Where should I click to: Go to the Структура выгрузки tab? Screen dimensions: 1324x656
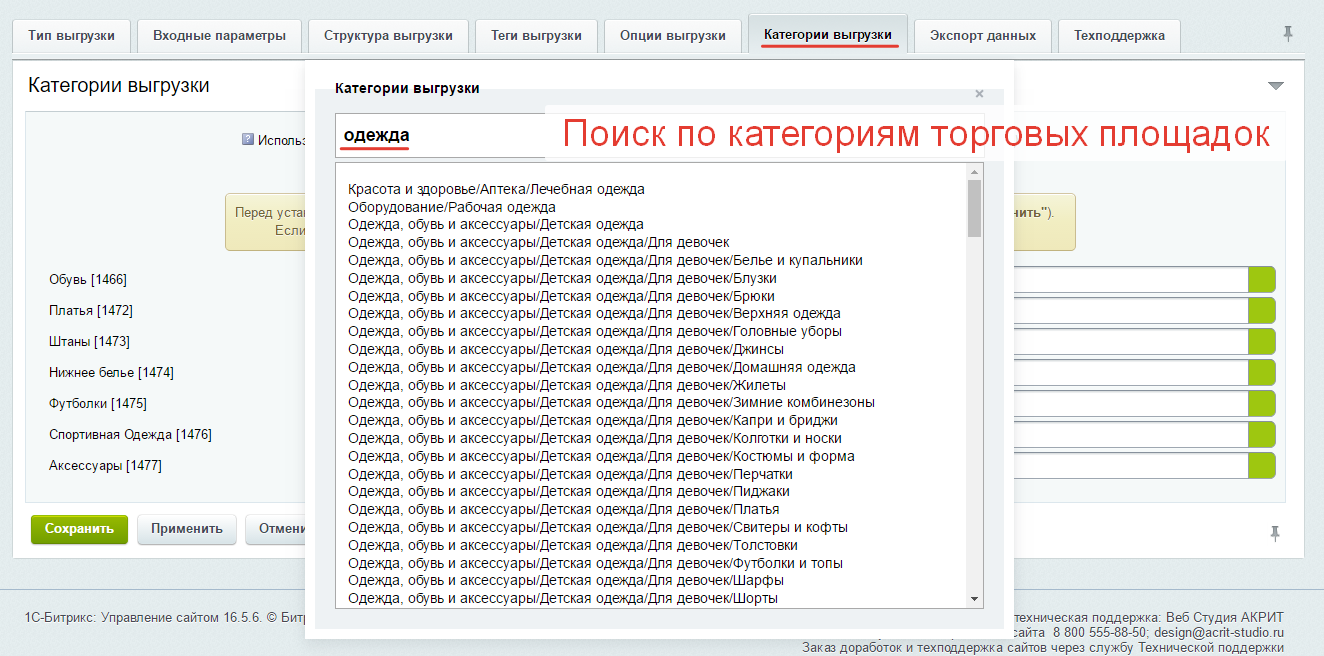point(388,36)
